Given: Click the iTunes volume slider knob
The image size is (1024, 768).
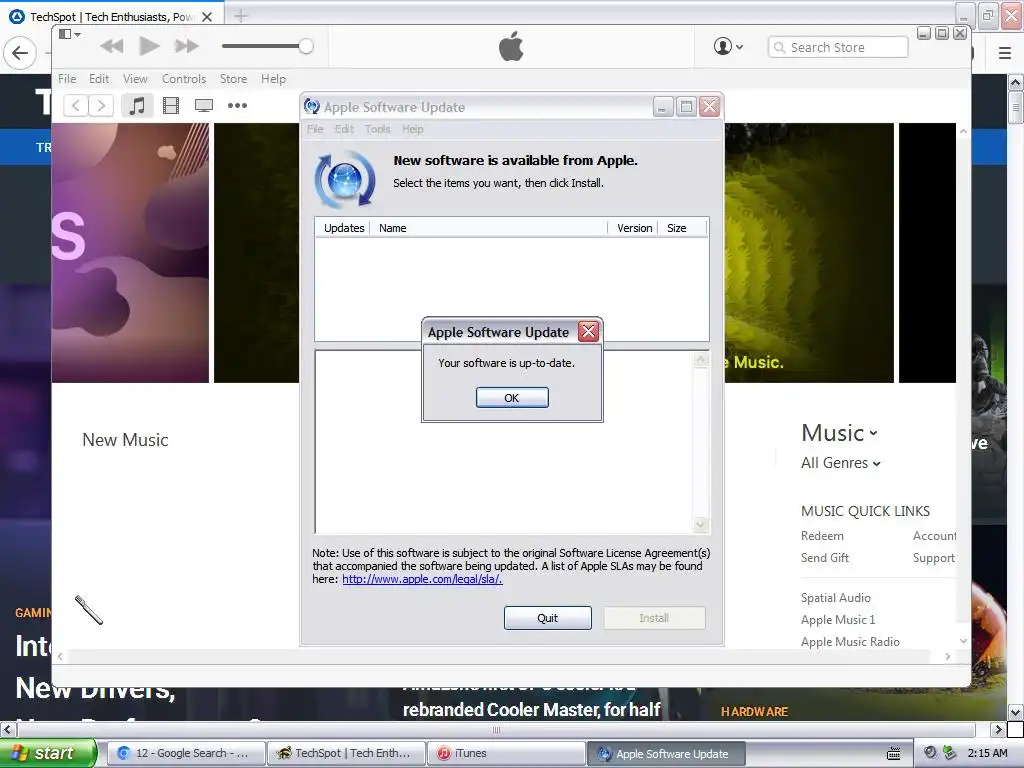Looking at the screenshot, I should [x=306, y=46].
